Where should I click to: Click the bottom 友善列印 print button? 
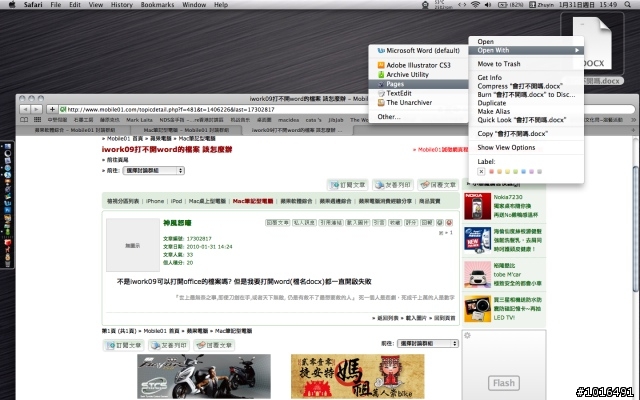pos(169,345)
